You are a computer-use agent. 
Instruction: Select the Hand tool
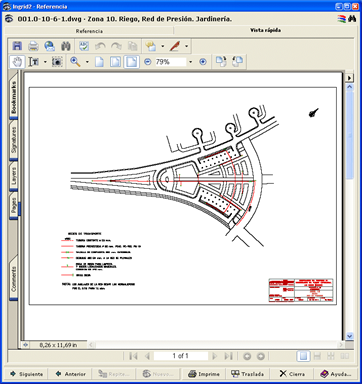pos(17,62)
